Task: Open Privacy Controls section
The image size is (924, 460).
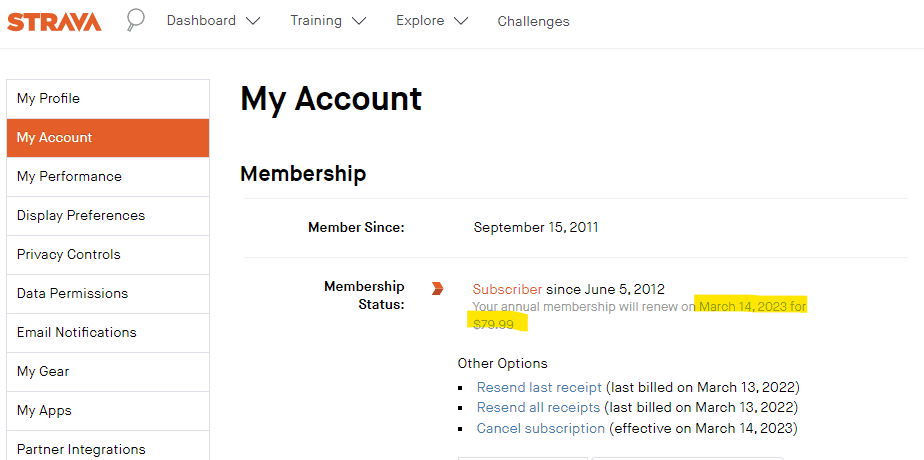Action: pos(108,254)
